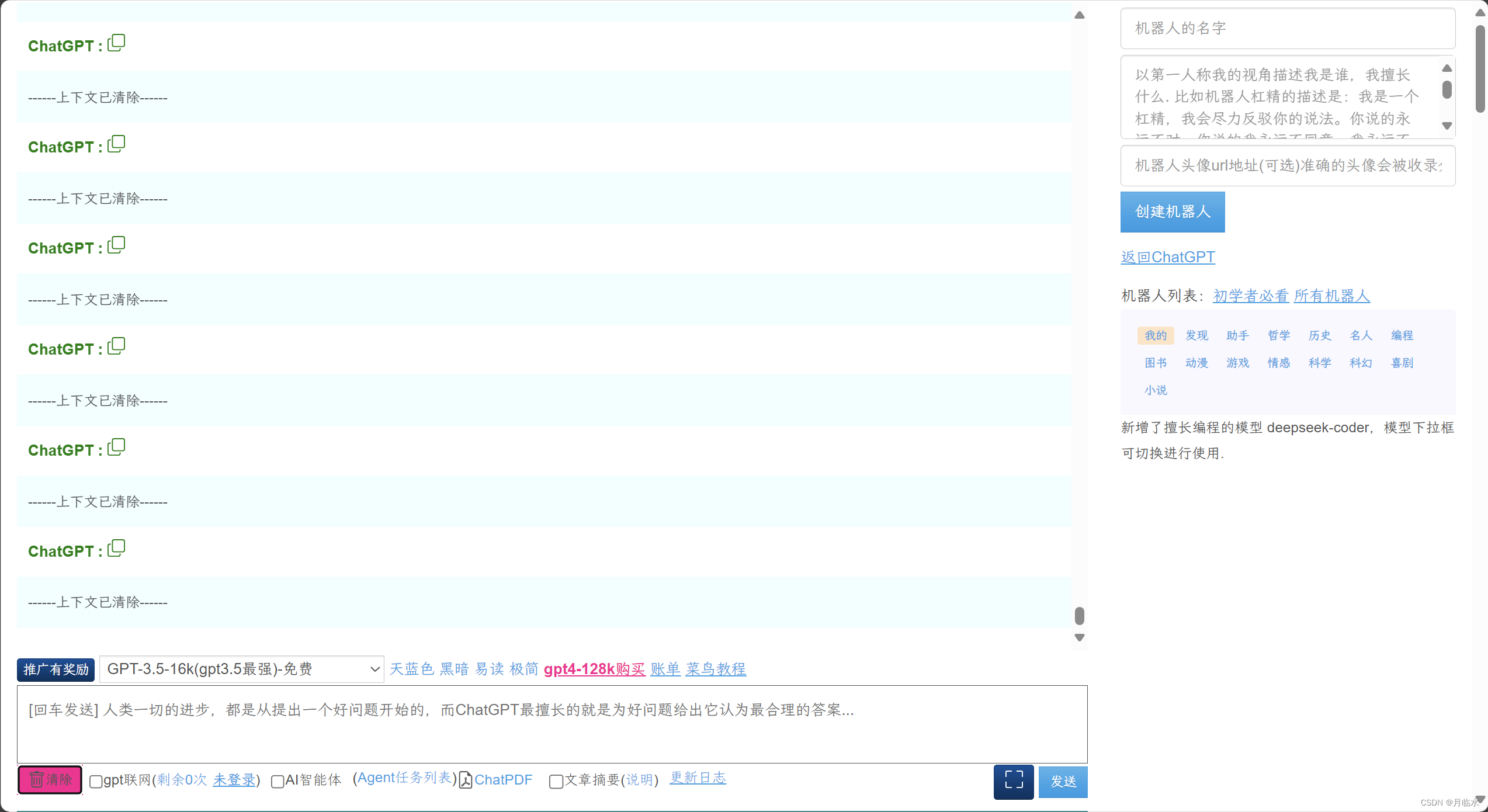Apply the 天蓝色 color theme
The height and width of the screenshot is (812, 1488).
pyautogui.click(x=411, y=669)
